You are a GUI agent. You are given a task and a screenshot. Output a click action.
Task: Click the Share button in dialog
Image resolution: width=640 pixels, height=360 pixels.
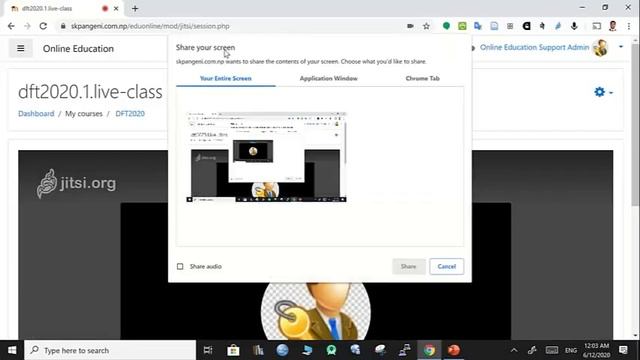[409, 267]
